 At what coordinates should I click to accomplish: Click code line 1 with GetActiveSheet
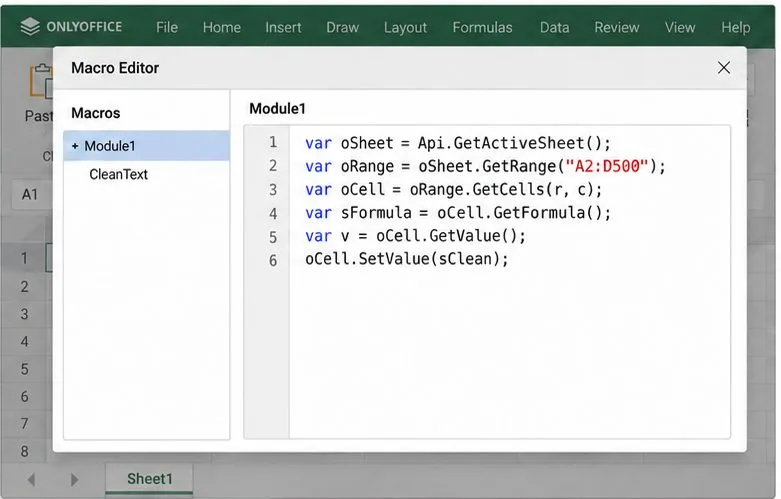click(458, 143)
